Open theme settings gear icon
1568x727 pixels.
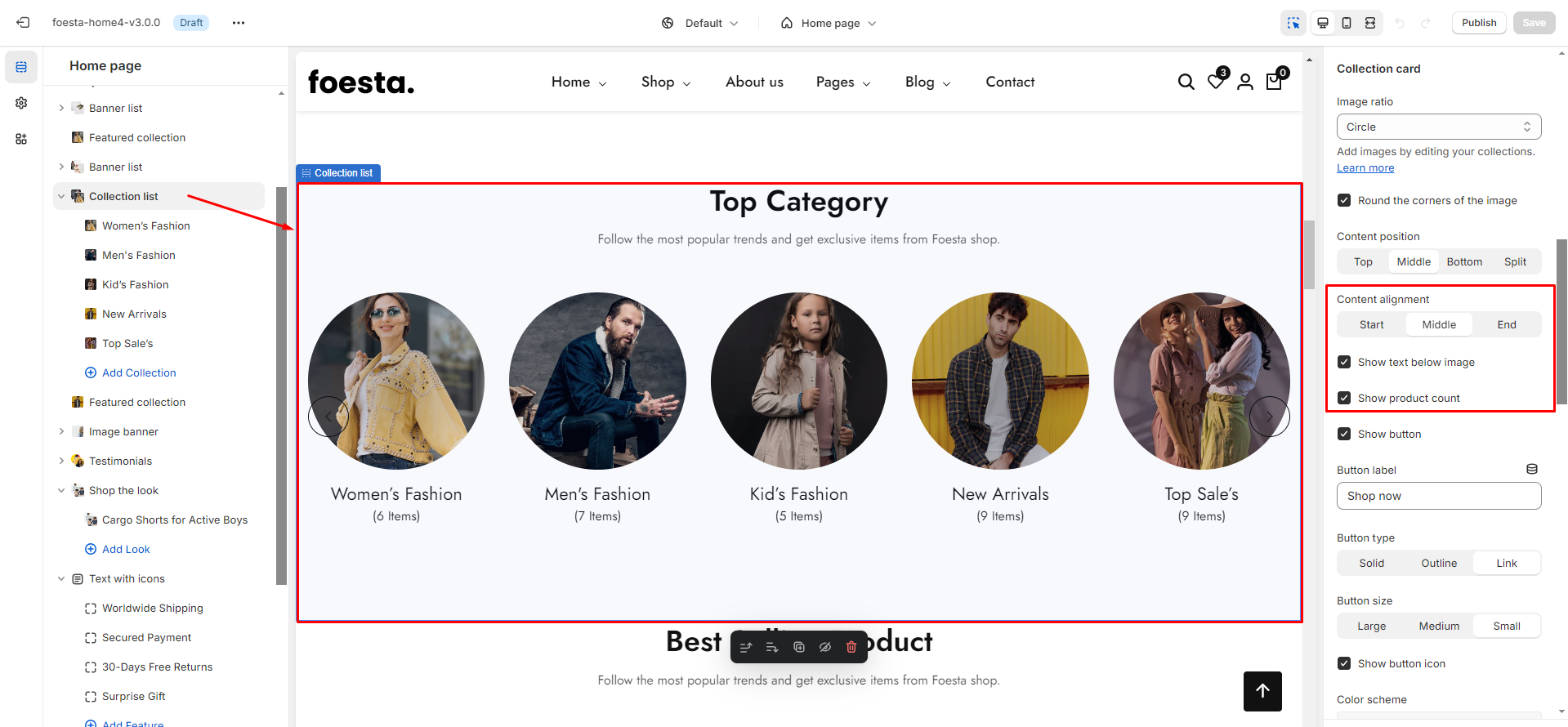(21, 103)
